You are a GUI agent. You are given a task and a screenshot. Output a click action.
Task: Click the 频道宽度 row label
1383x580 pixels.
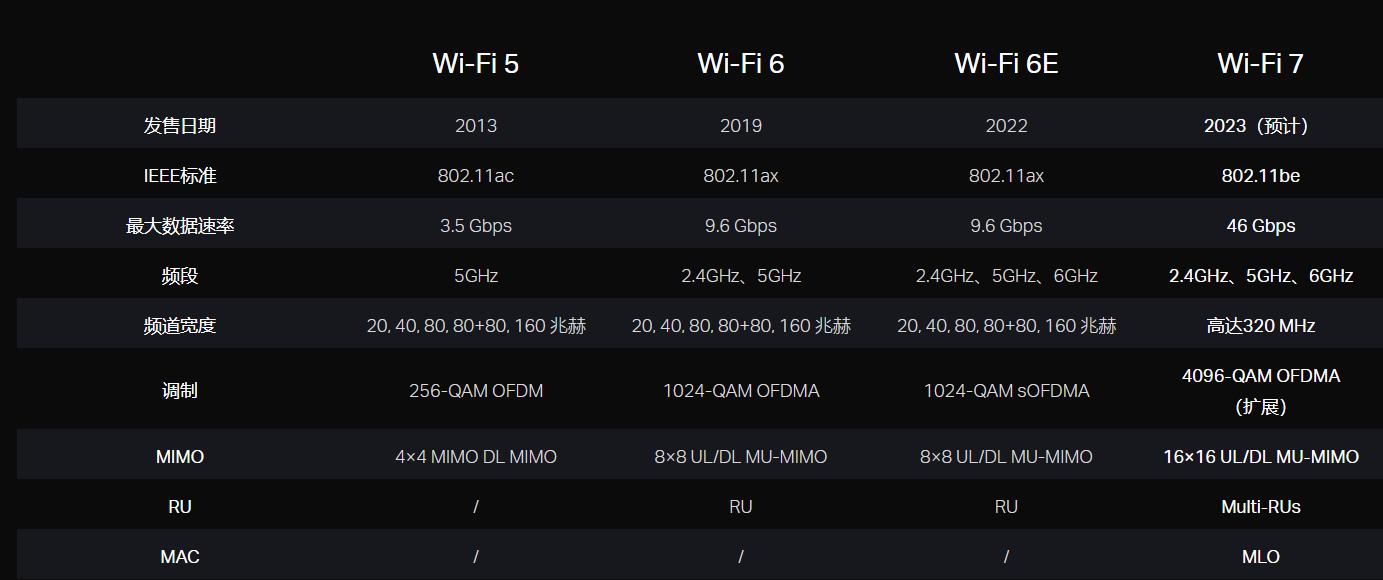[180, 326]
